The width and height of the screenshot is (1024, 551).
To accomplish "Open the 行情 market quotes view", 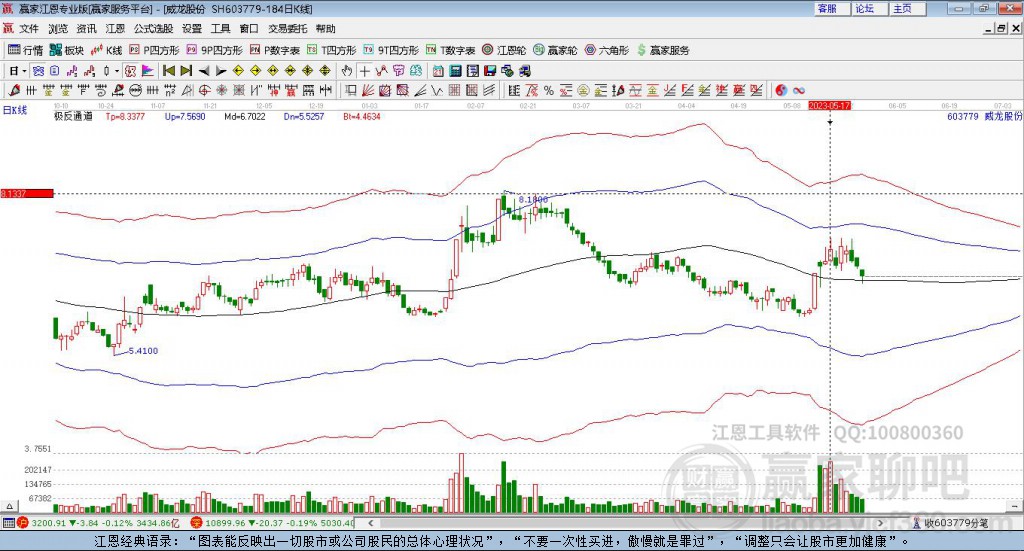I will coord(25,50).
